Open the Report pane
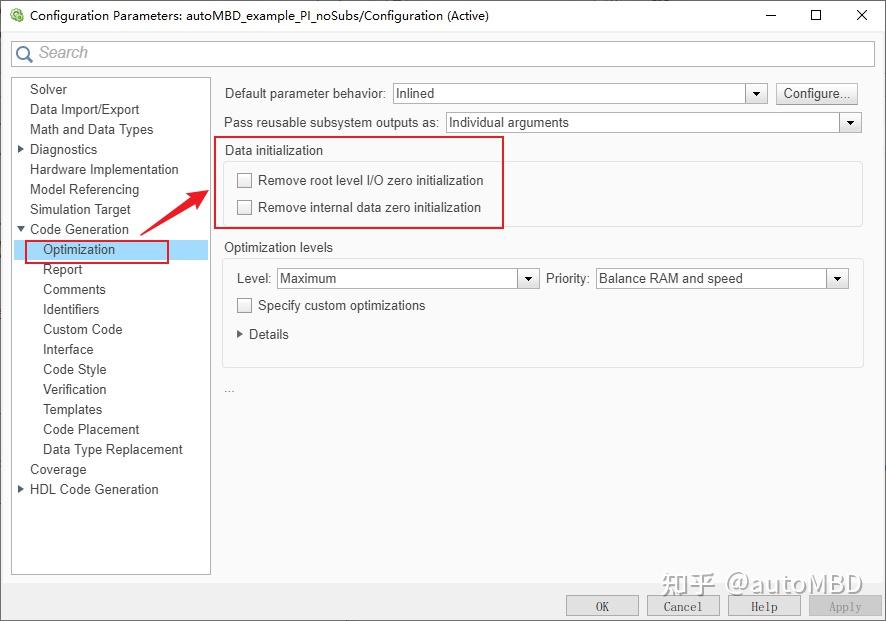This screenshot has width=886, height=621. (x=63, y=270)
